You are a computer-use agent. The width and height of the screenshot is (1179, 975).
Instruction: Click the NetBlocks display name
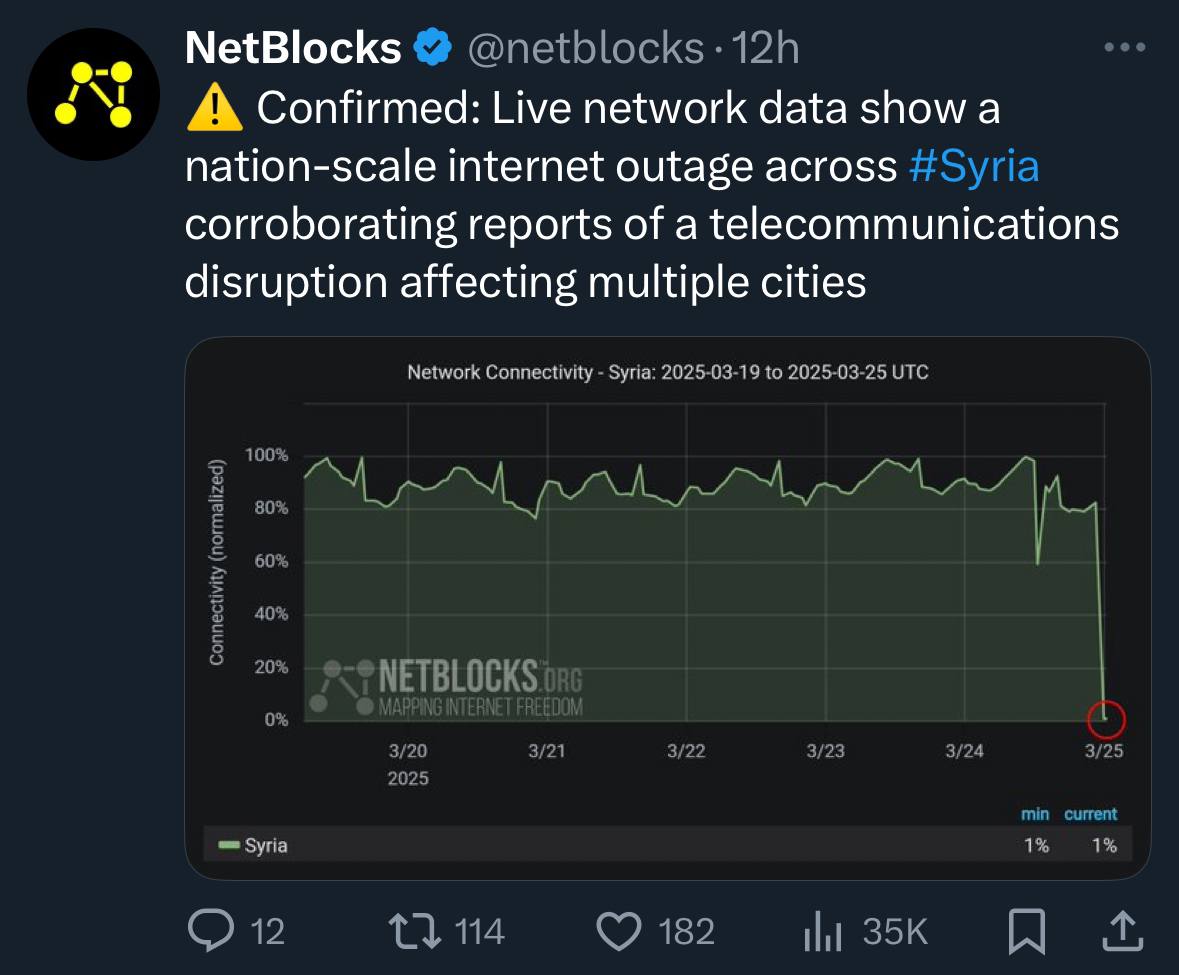click(293, 47)
